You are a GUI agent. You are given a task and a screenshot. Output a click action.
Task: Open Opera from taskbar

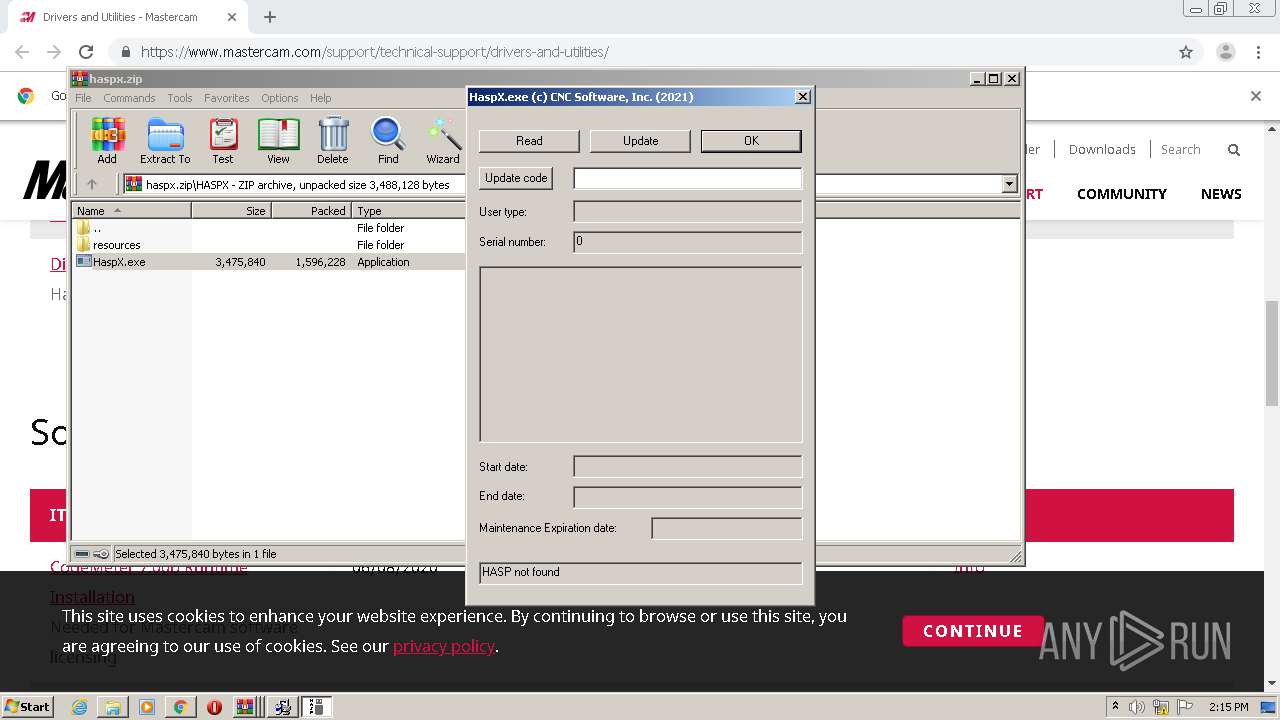214,707
